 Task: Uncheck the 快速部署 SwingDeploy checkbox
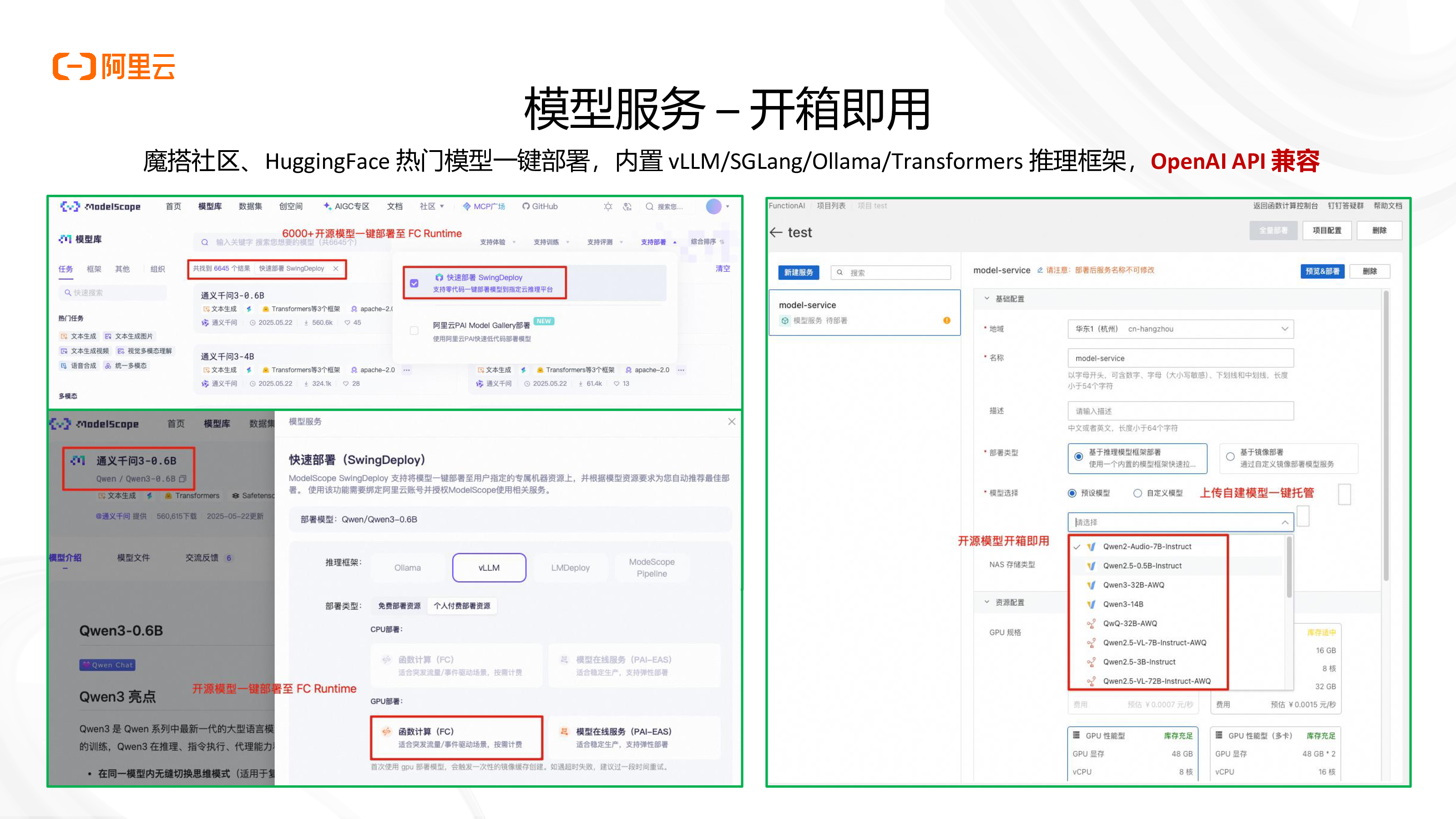tap(415, 283)
